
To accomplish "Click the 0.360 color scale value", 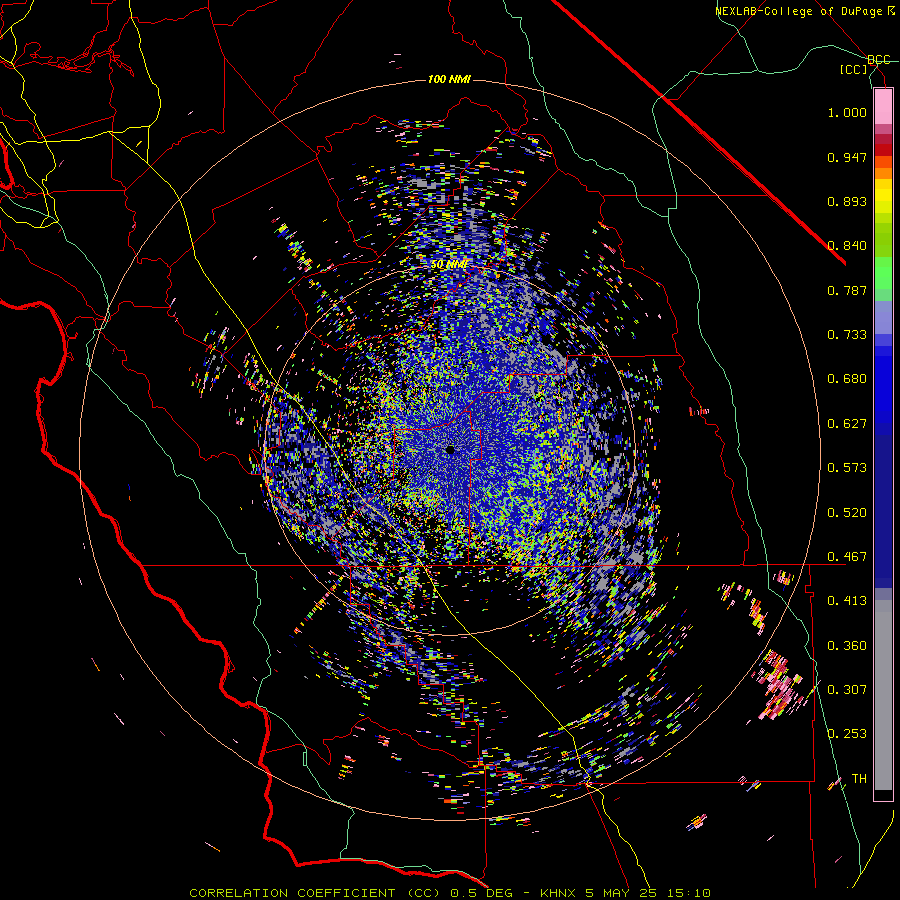I will tap(847, 646).
